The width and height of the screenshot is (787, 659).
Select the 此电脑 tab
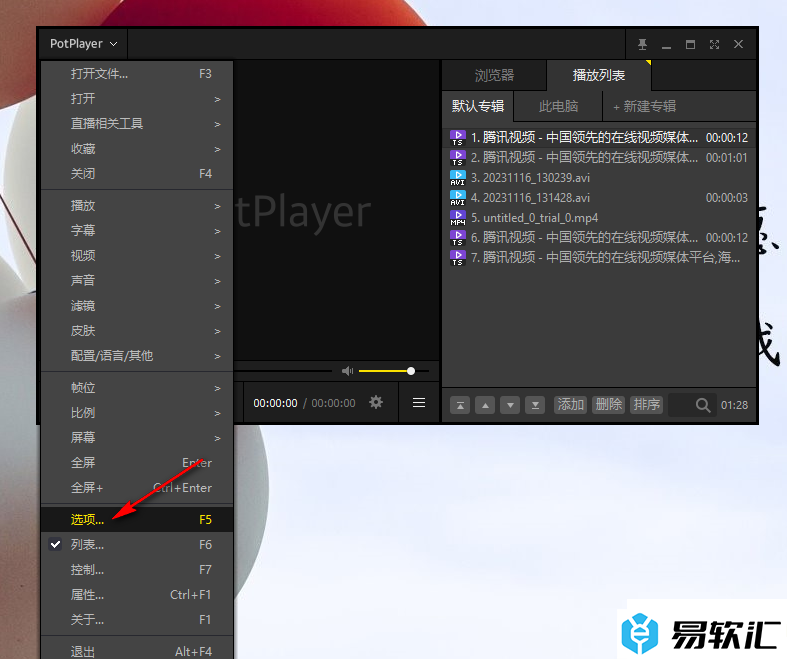coord(558,106)
